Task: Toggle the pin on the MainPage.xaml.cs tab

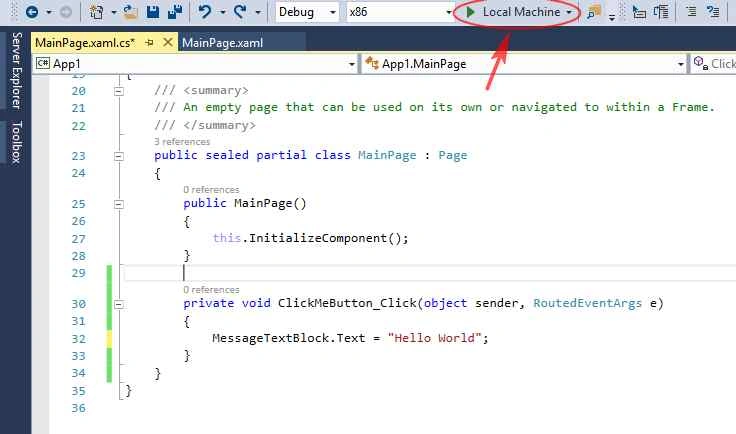Action: click(x=149, y=43)
